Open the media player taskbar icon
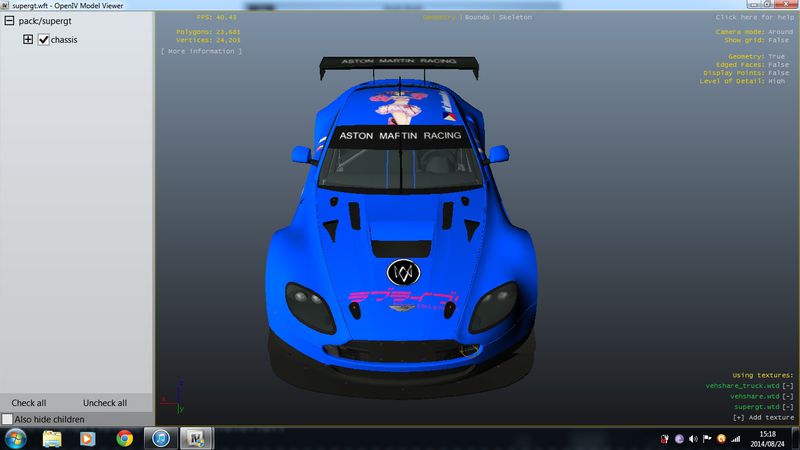The height and width of the screenshot is (450, 800). (x=87, y=439)
